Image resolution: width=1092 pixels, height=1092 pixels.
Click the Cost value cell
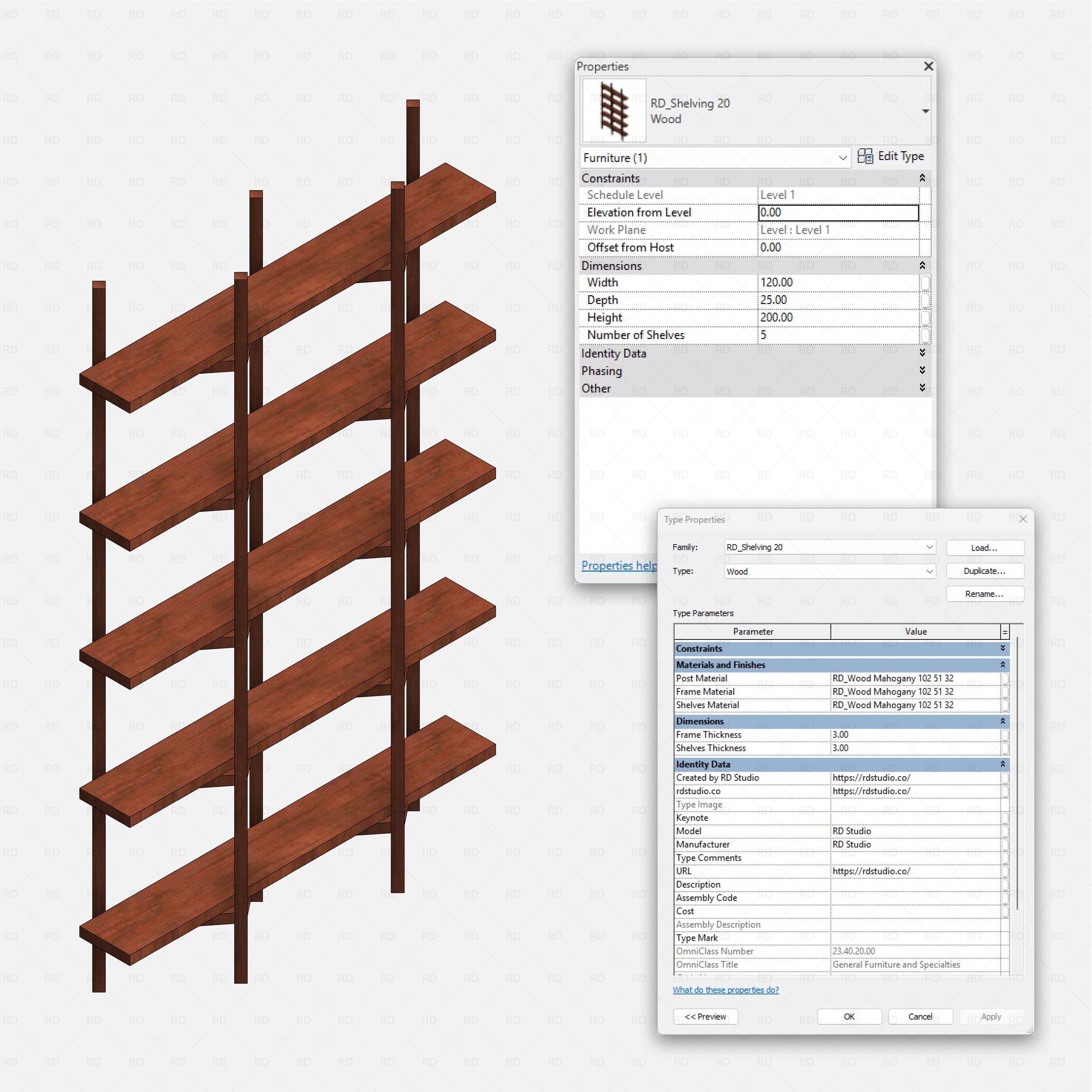(x=915, y=911)
